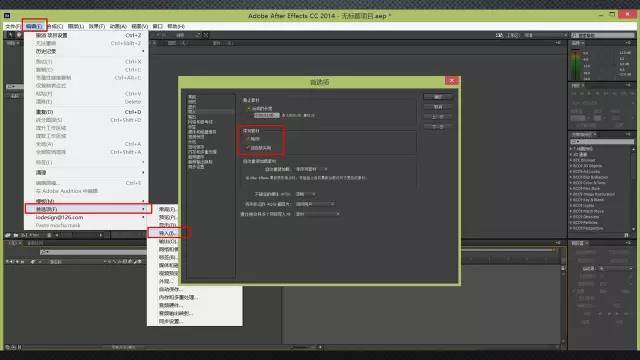Open the Auto Reload Footage dropdown
This screenshot has width=640, height=360.
[311, 169]
